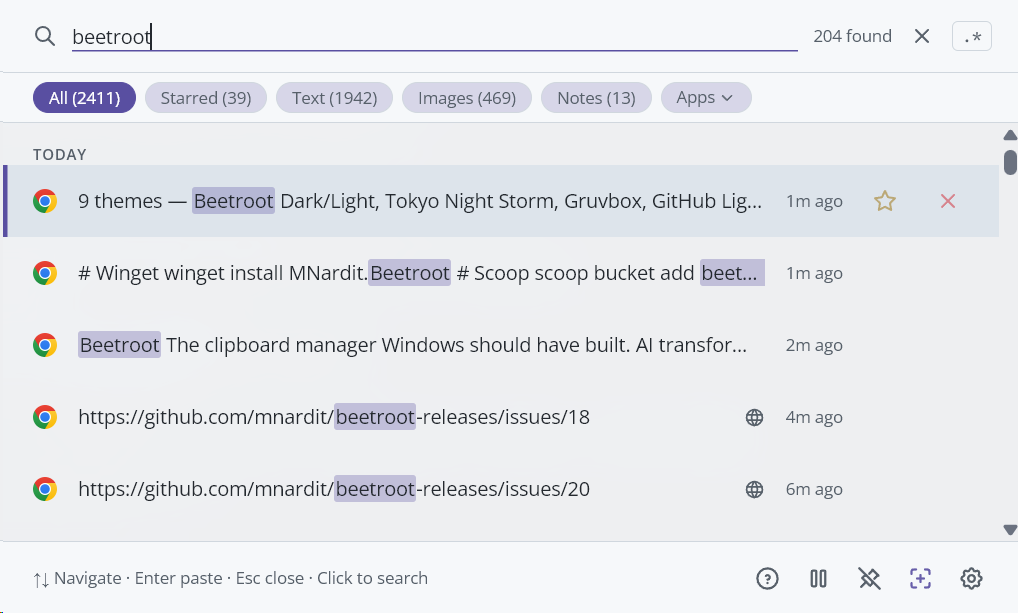The width and height of the screenshot is (1018, 613).
Task: Click scrollbar down arrow in results list
Action: 1009,530
